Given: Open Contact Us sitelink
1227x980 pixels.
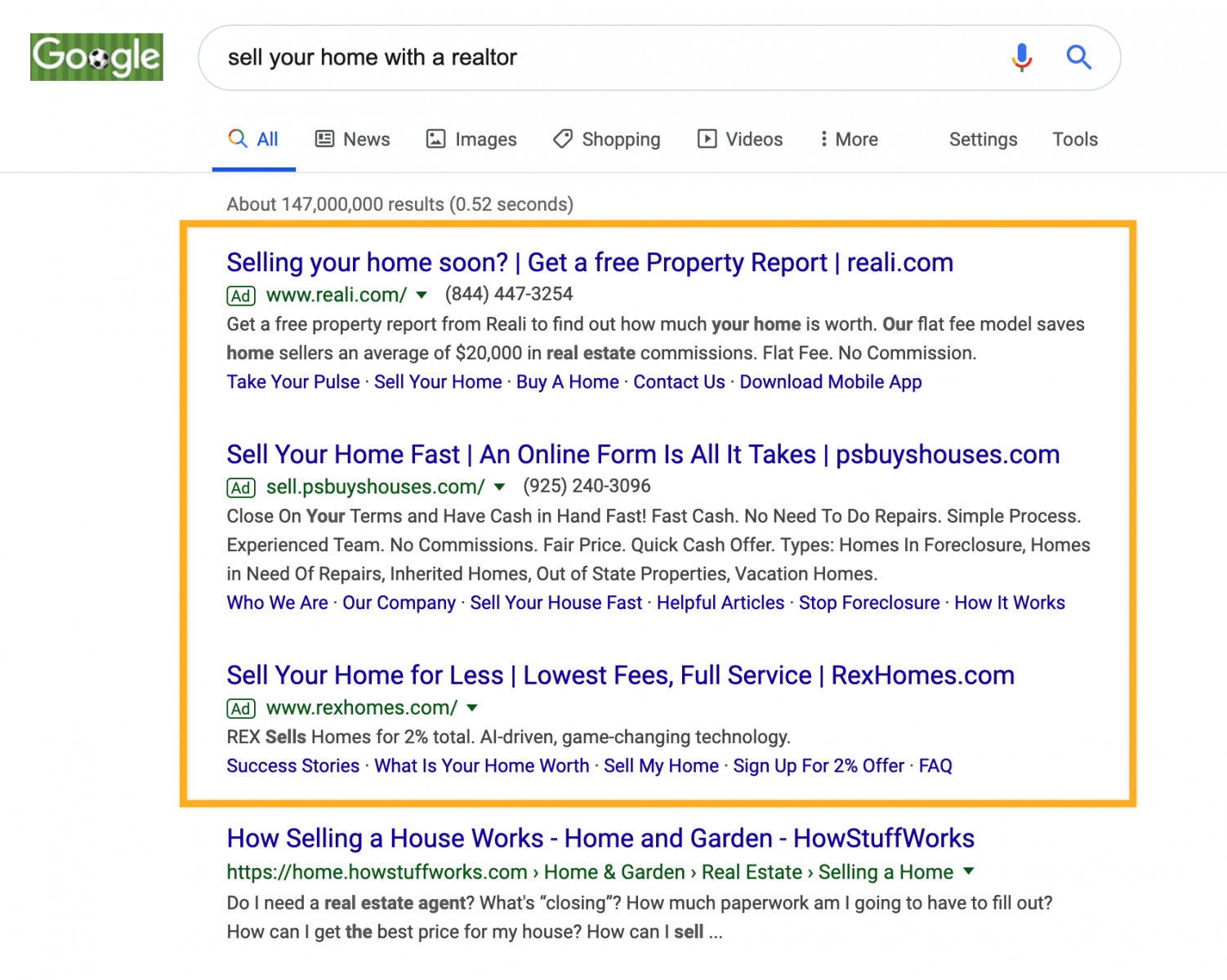Looking at the screenshot, I should pos(679,382).
